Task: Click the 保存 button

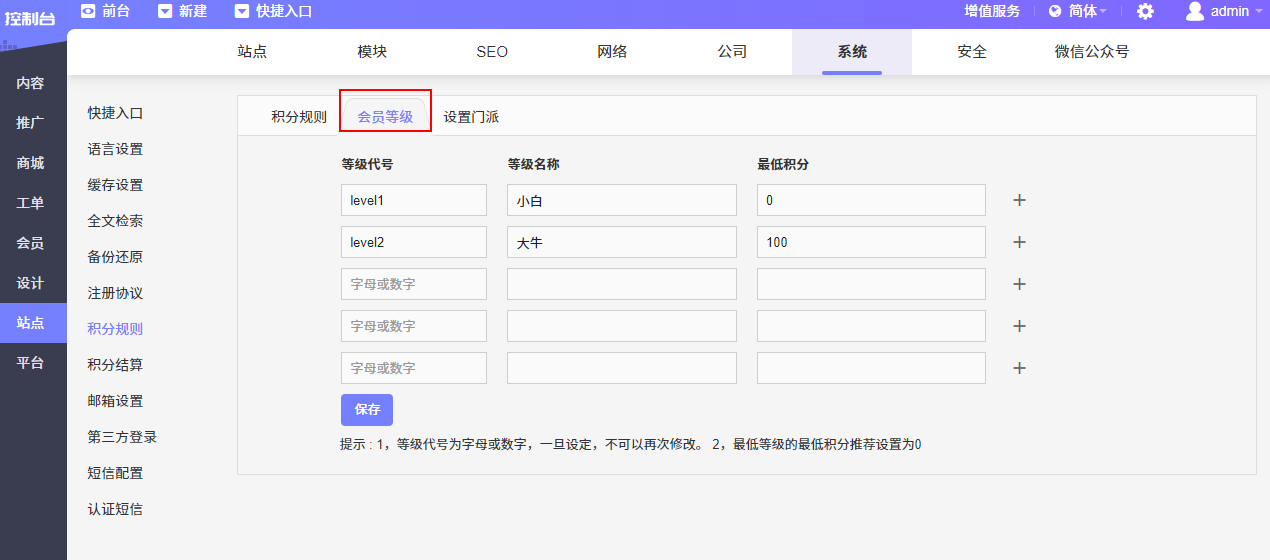Action: pyautogui.click(x=366, y=410)
